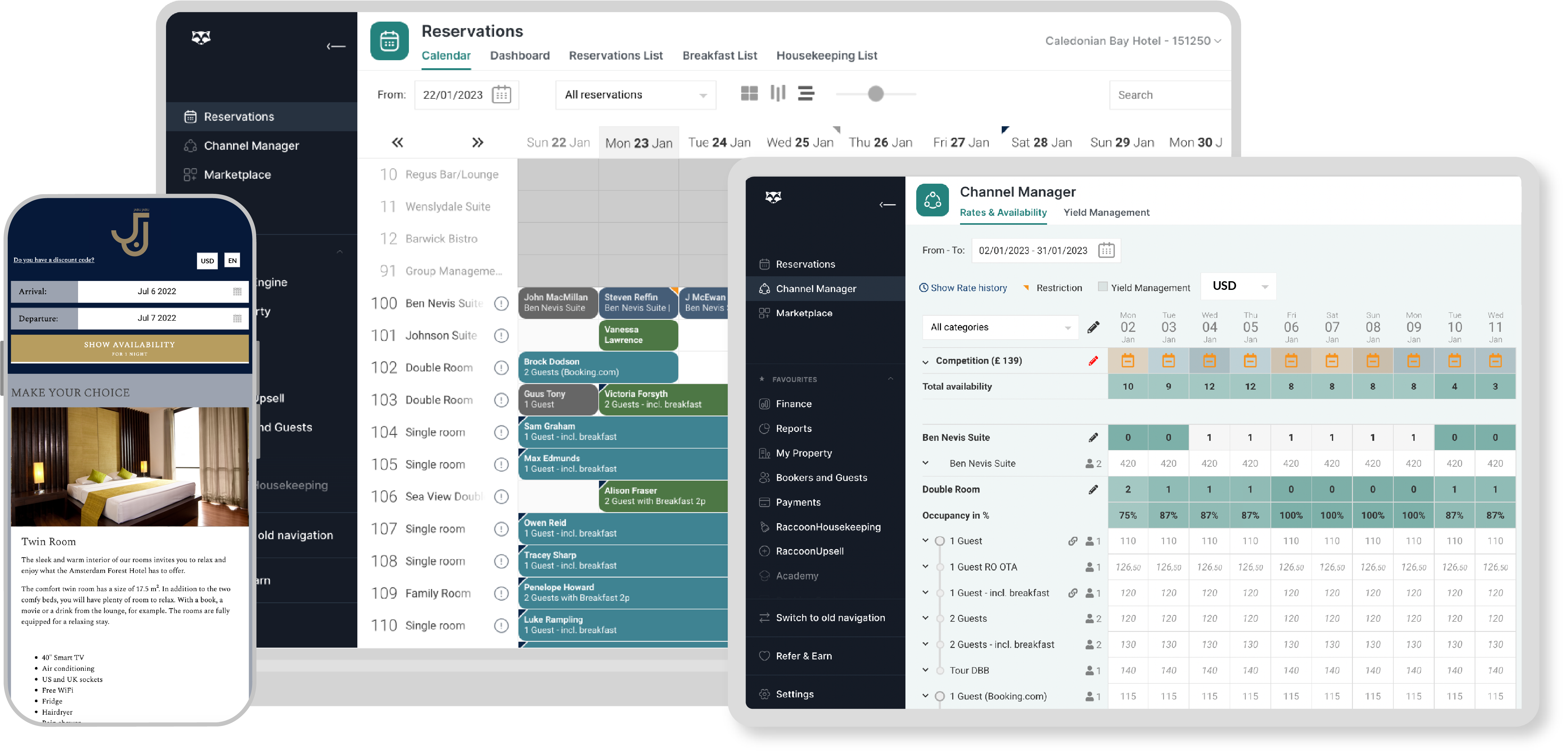This screenshot has height=756, width=1568.
Task: Select radio button on 1 Guest (Booking.com) row
Action: coord(940,696)
